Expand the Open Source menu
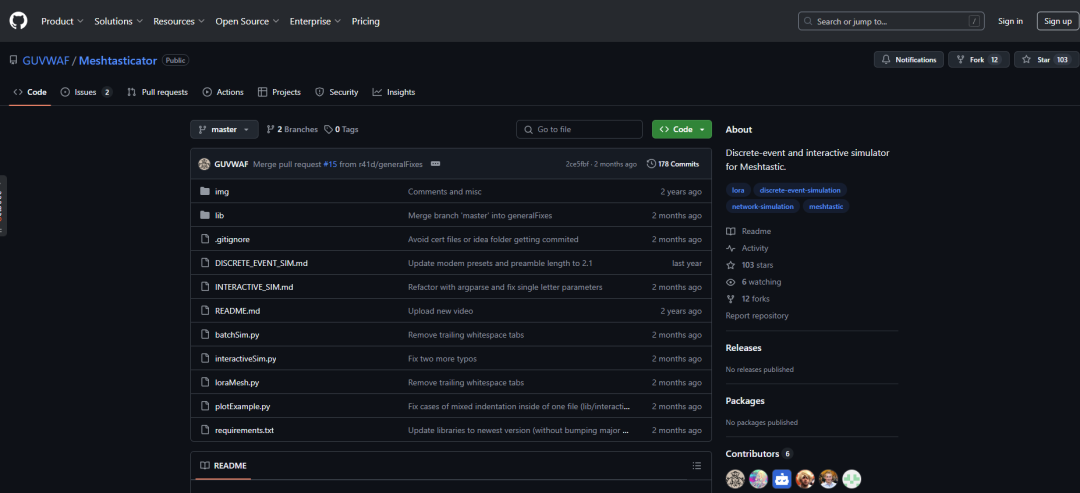The height and width of the screenshot is (493, 1080). (247, 21)
